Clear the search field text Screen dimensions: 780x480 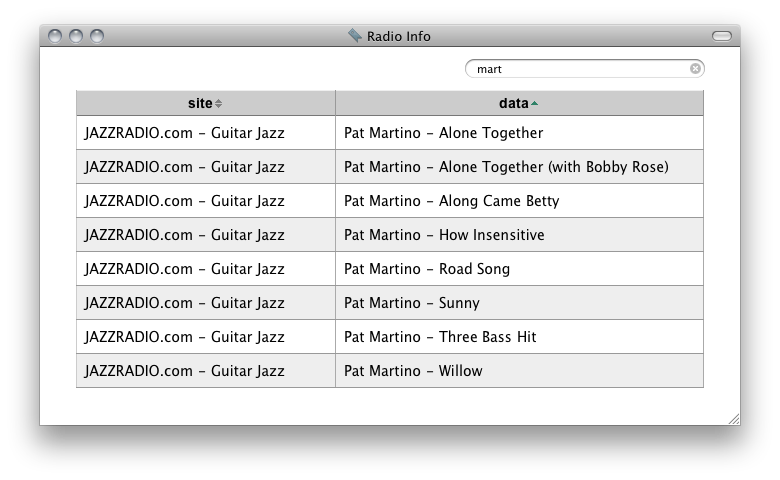tap(695, 69)
